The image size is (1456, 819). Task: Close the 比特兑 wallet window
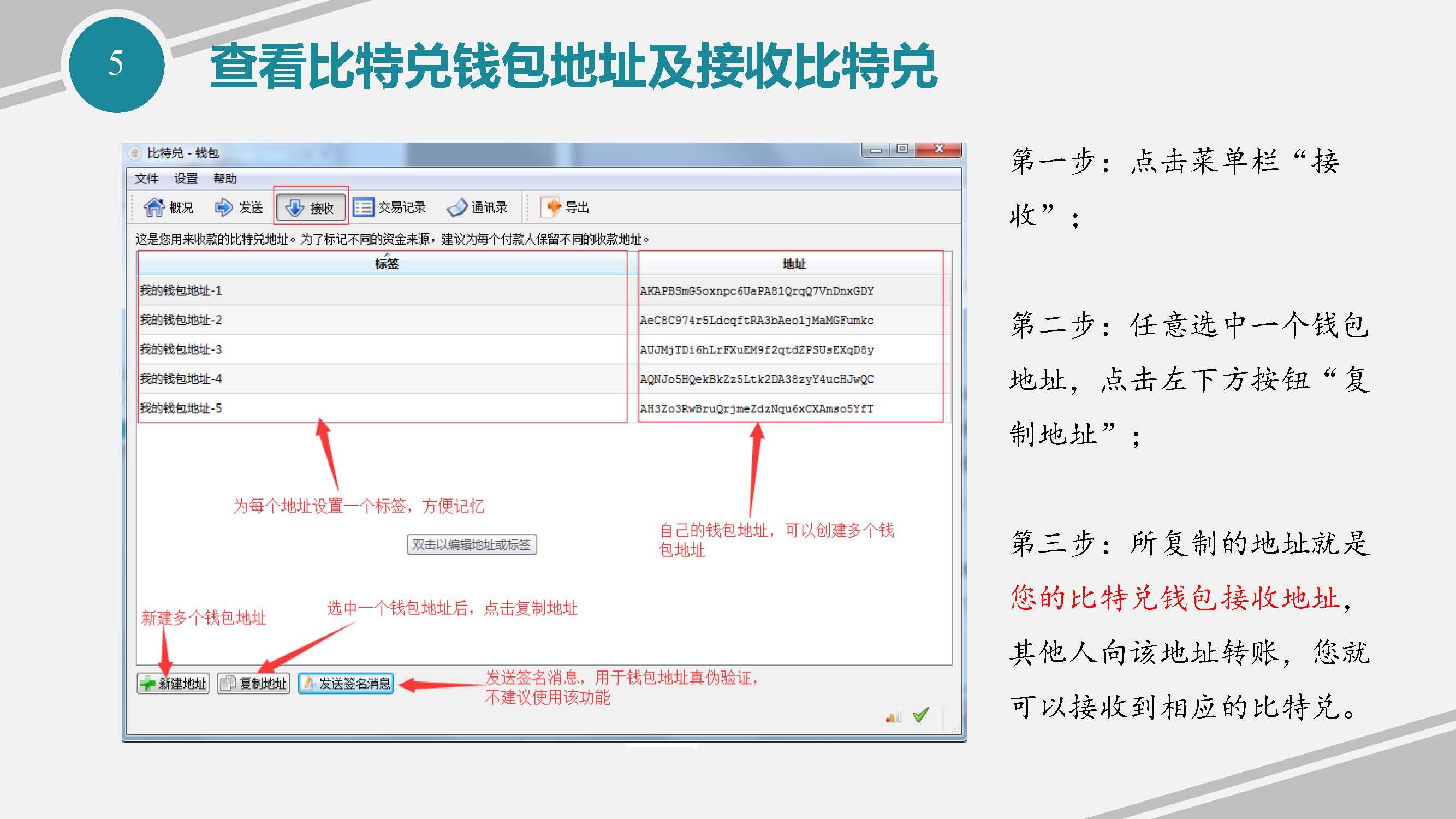[939, 149]
